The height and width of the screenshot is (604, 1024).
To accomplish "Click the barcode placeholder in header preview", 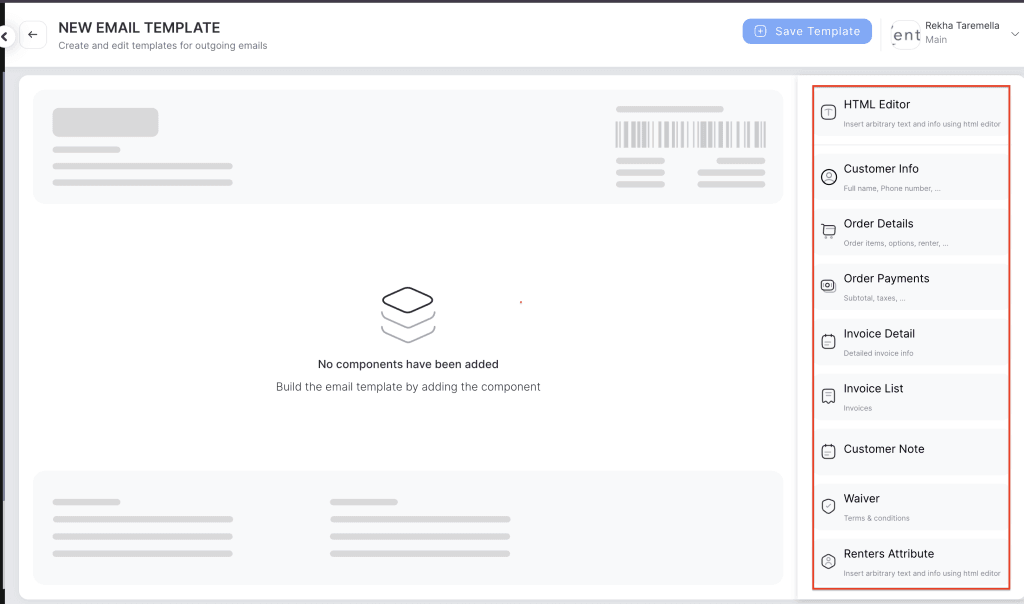I will (690, 135).
